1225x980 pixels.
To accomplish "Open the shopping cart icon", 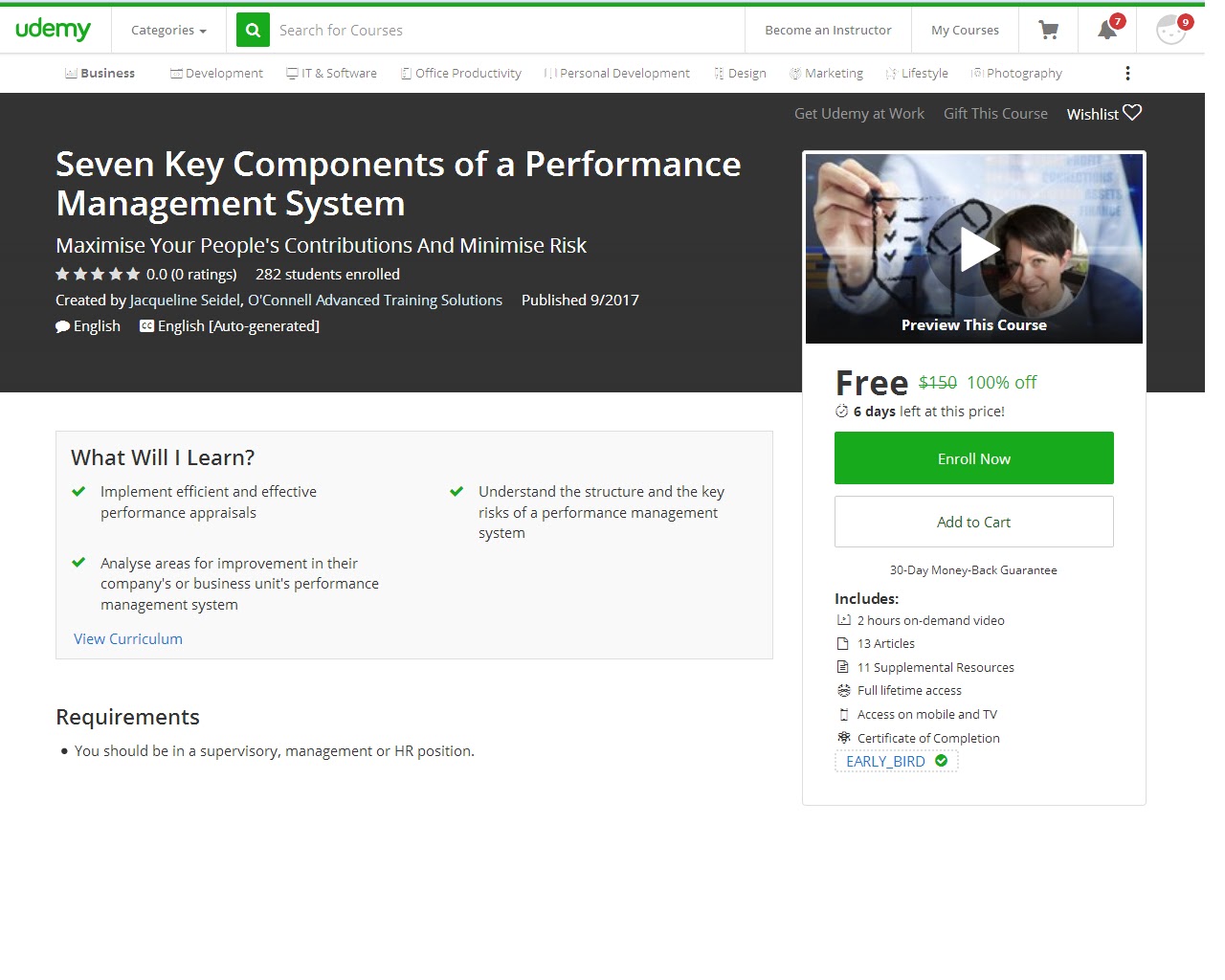I will pyautogui.click(x=1047, y=30).
